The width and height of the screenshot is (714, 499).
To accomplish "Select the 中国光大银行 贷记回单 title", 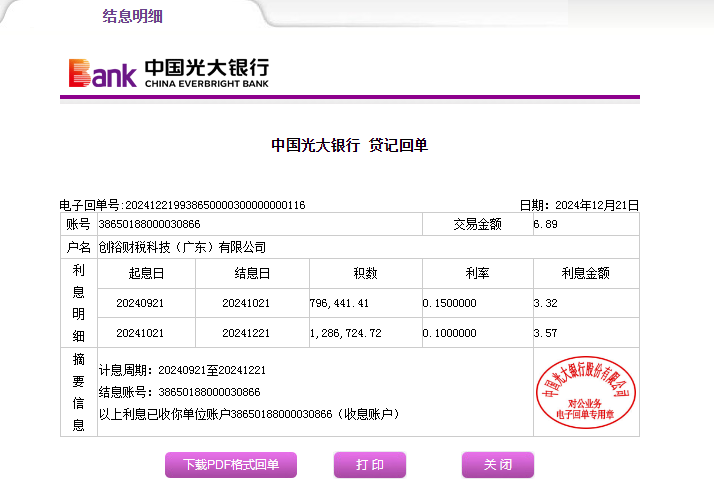I will pos(349,145).
